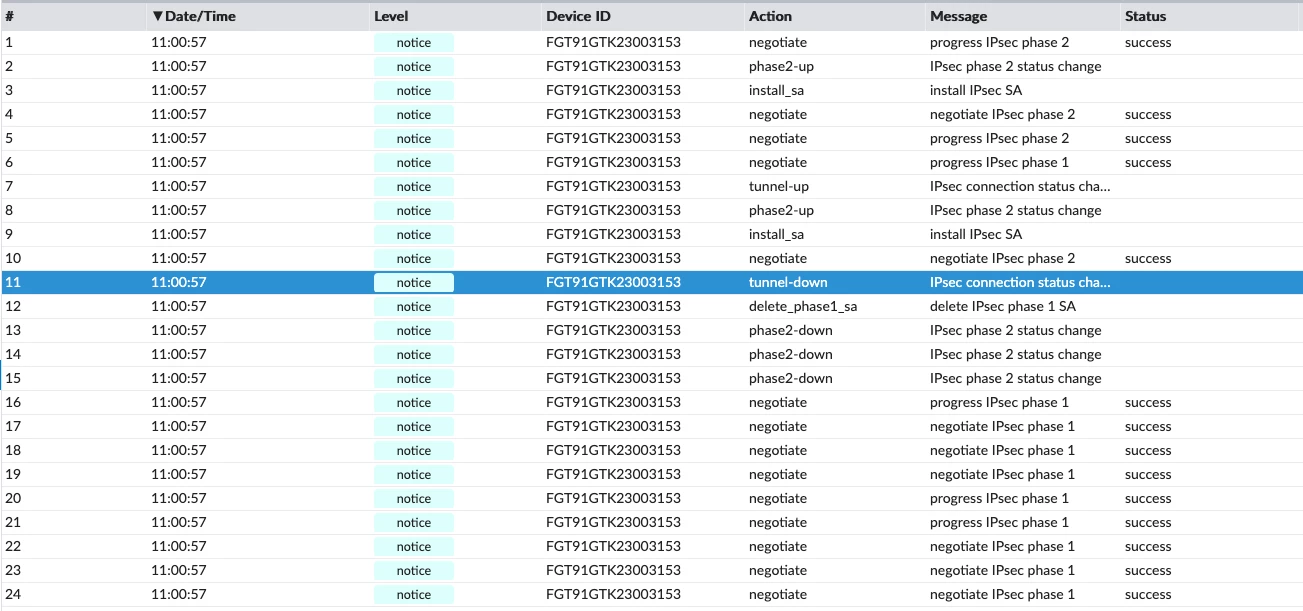
Task: Click the negotiate action in row 21
Action: point(777,522)
